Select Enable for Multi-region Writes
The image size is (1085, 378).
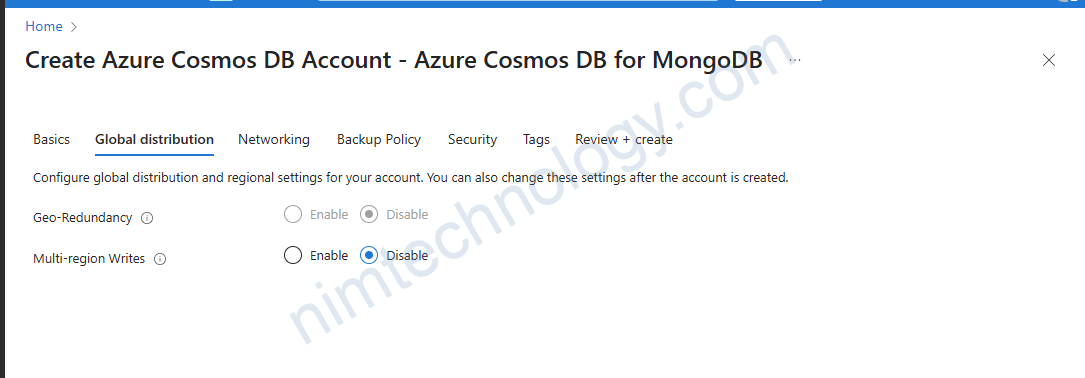point(293,255)
